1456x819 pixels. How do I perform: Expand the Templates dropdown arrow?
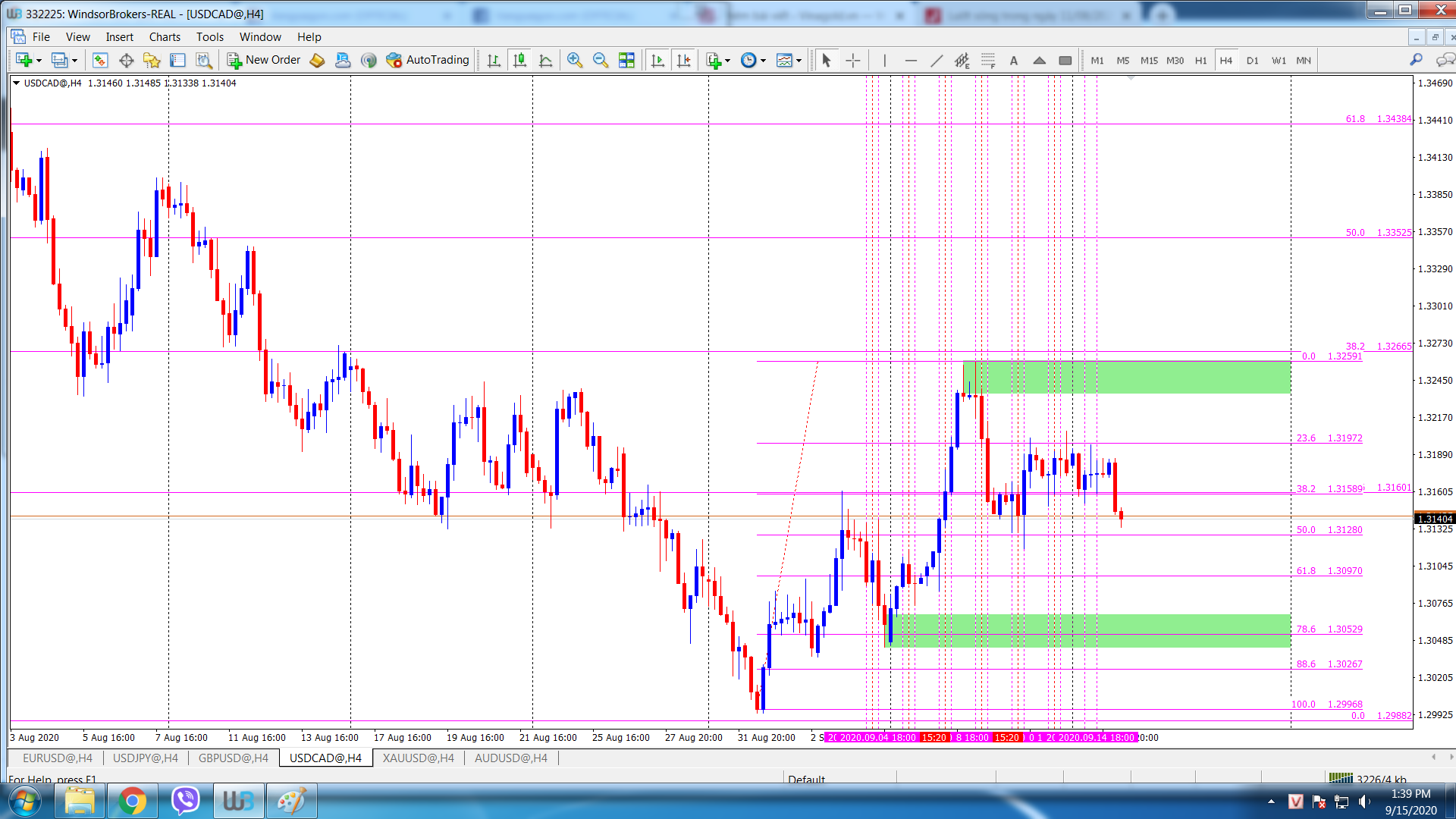[x=799, y=61]
